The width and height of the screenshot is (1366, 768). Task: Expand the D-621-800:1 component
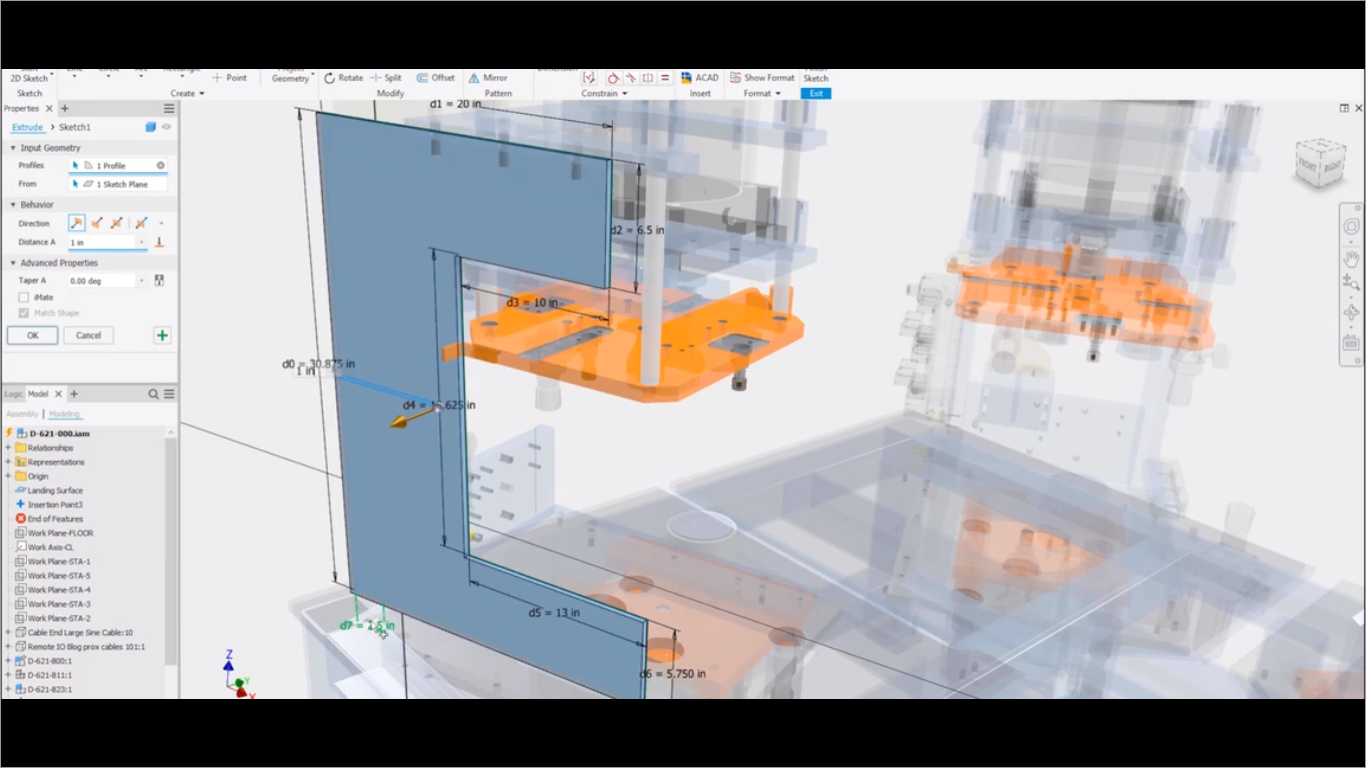tap(8, 661)
